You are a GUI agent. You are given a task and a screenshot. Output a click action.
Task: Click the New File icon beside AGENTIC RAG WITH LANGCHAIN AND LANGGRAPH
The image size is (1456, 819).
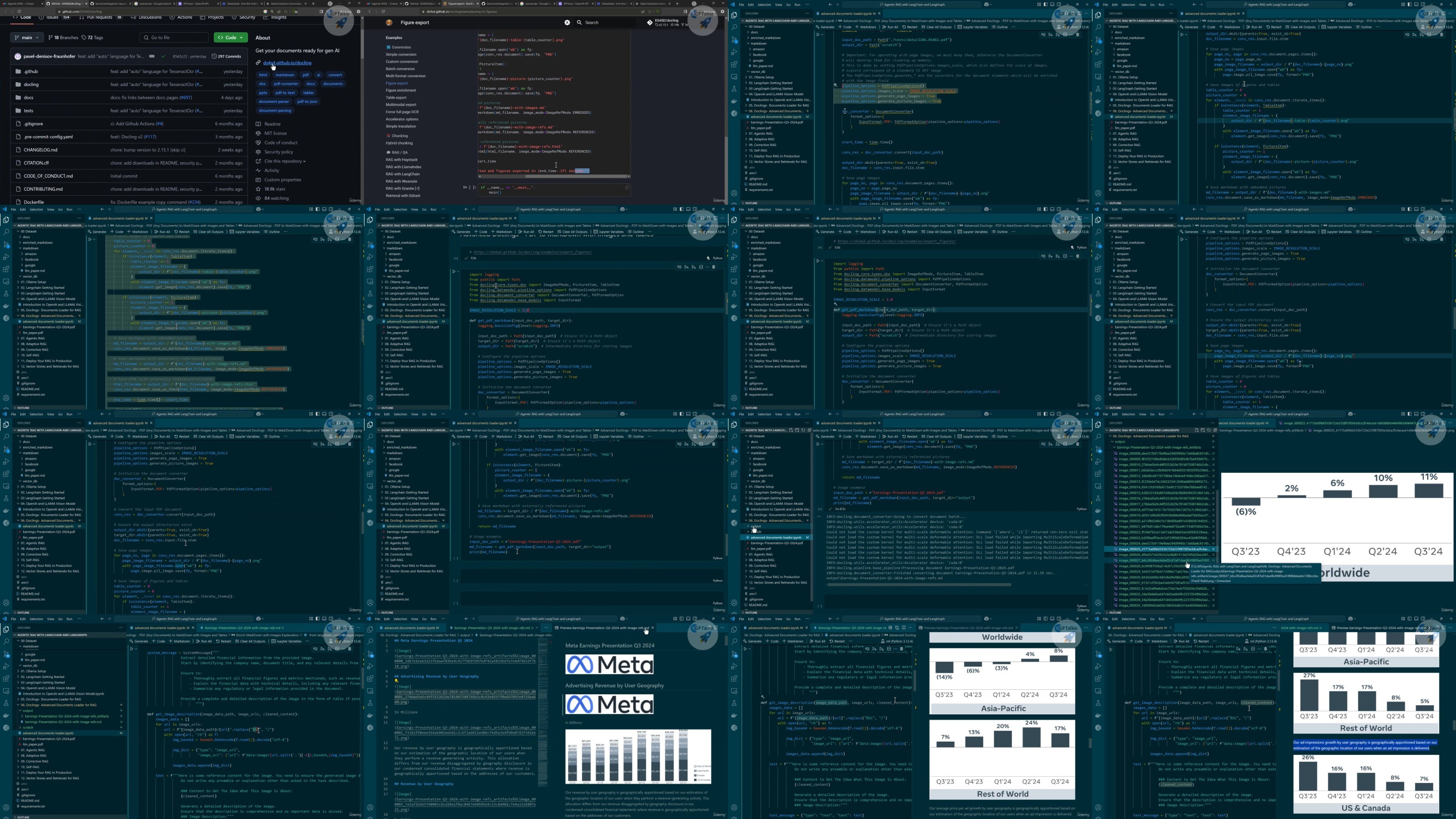[x=1197, y=430]
